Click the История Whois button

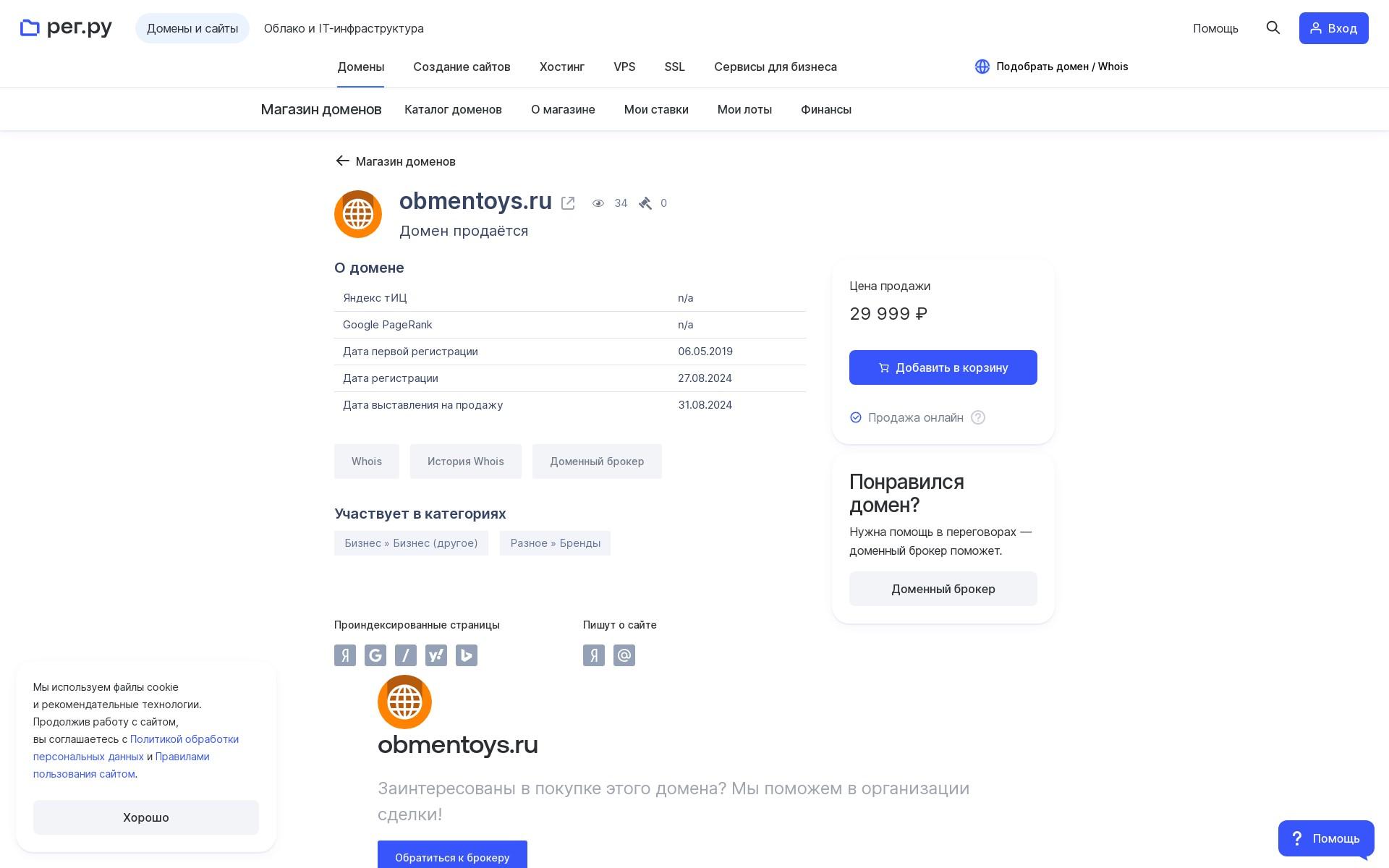click(x=466, y=461)
